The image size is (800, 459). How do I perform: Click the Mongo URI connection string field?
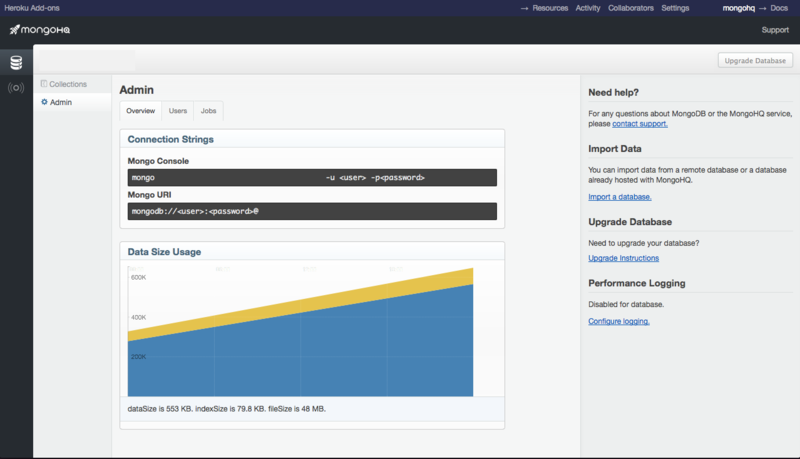[x=312, y=211]
